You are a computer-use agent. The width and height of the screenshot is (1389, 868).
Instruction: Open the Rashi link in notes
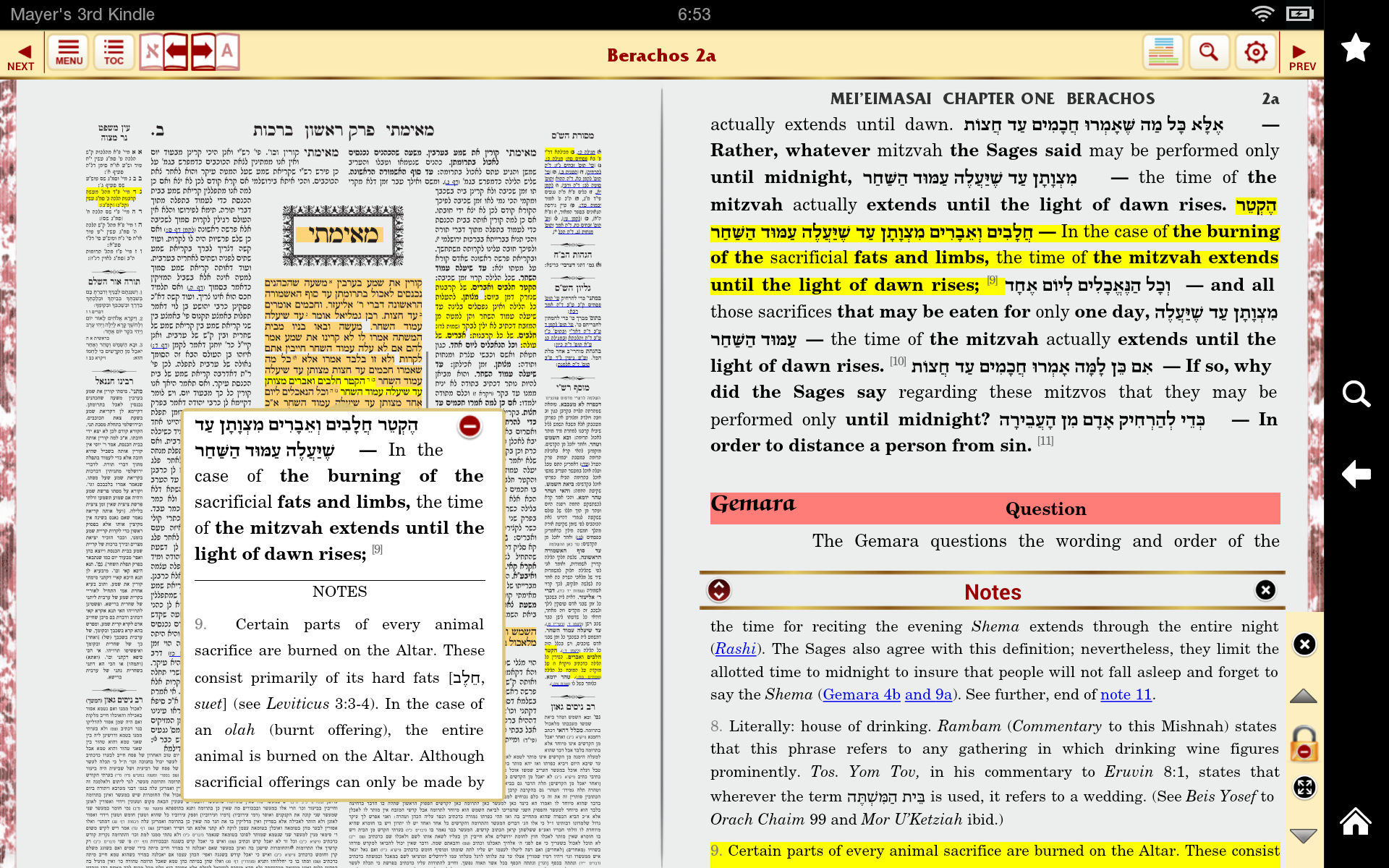pyautogui.click(x=735, y=649)
